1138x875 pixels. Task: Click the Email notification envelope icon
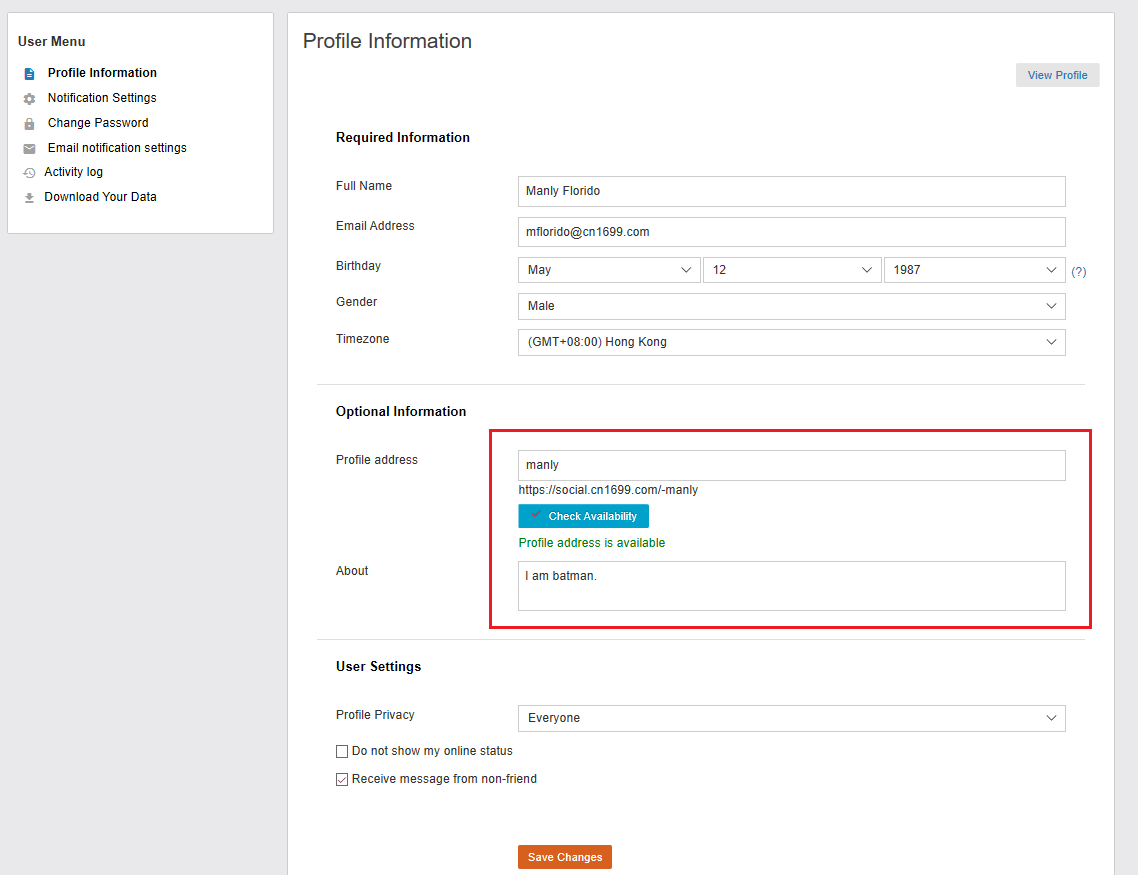(29, 149)
